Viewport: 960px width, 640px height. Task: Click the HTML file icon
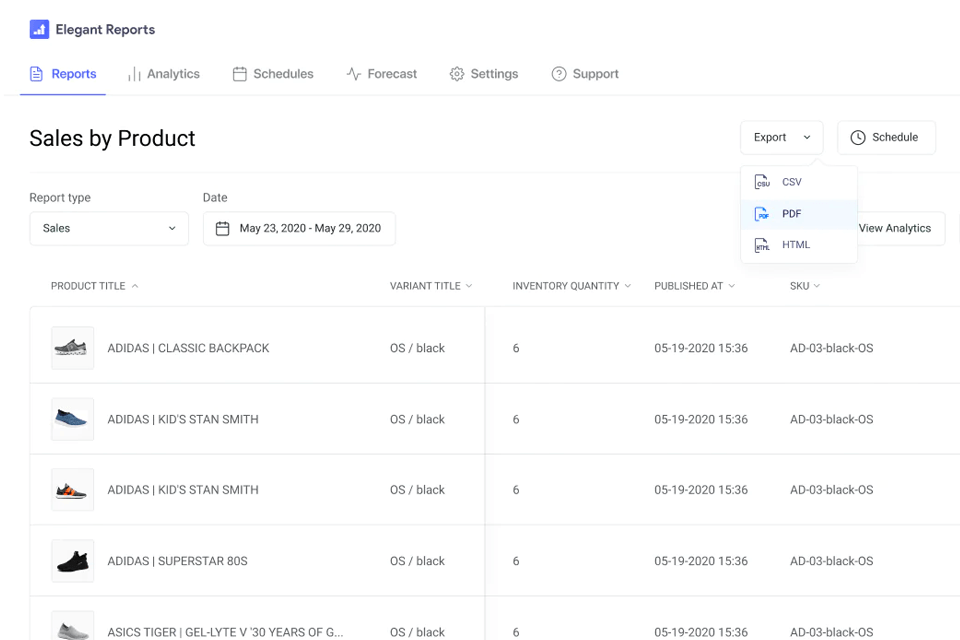pyautogui.click(x=762, y=245)
